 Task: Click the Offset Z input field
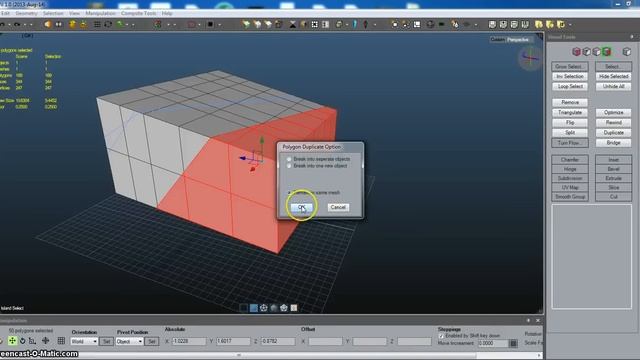pyautogui.click(x=414, y=341)
